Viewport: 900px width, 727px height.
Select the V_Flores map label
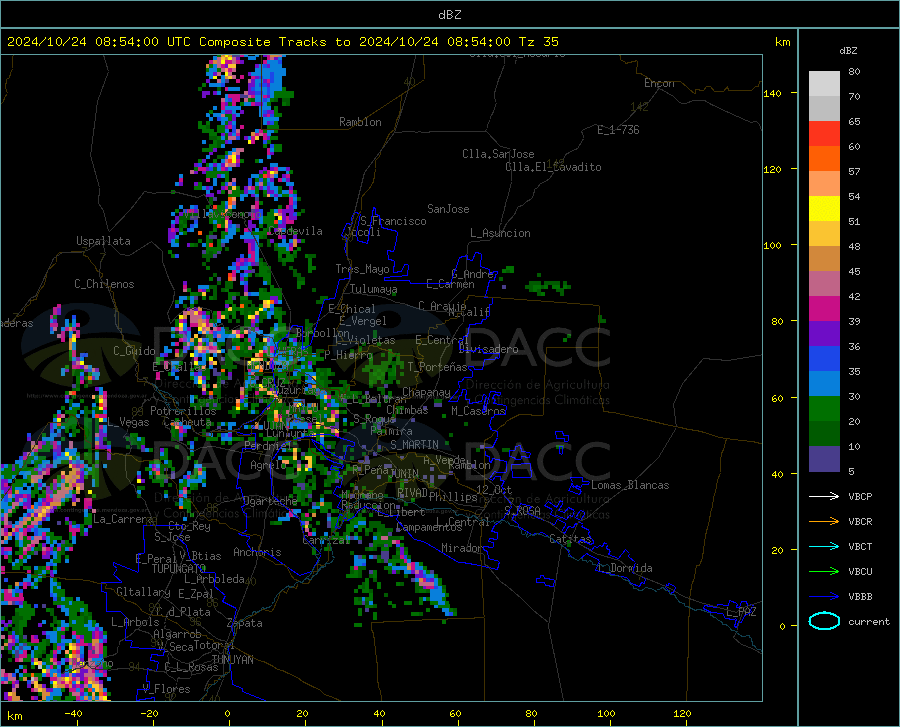pos(166,689)
